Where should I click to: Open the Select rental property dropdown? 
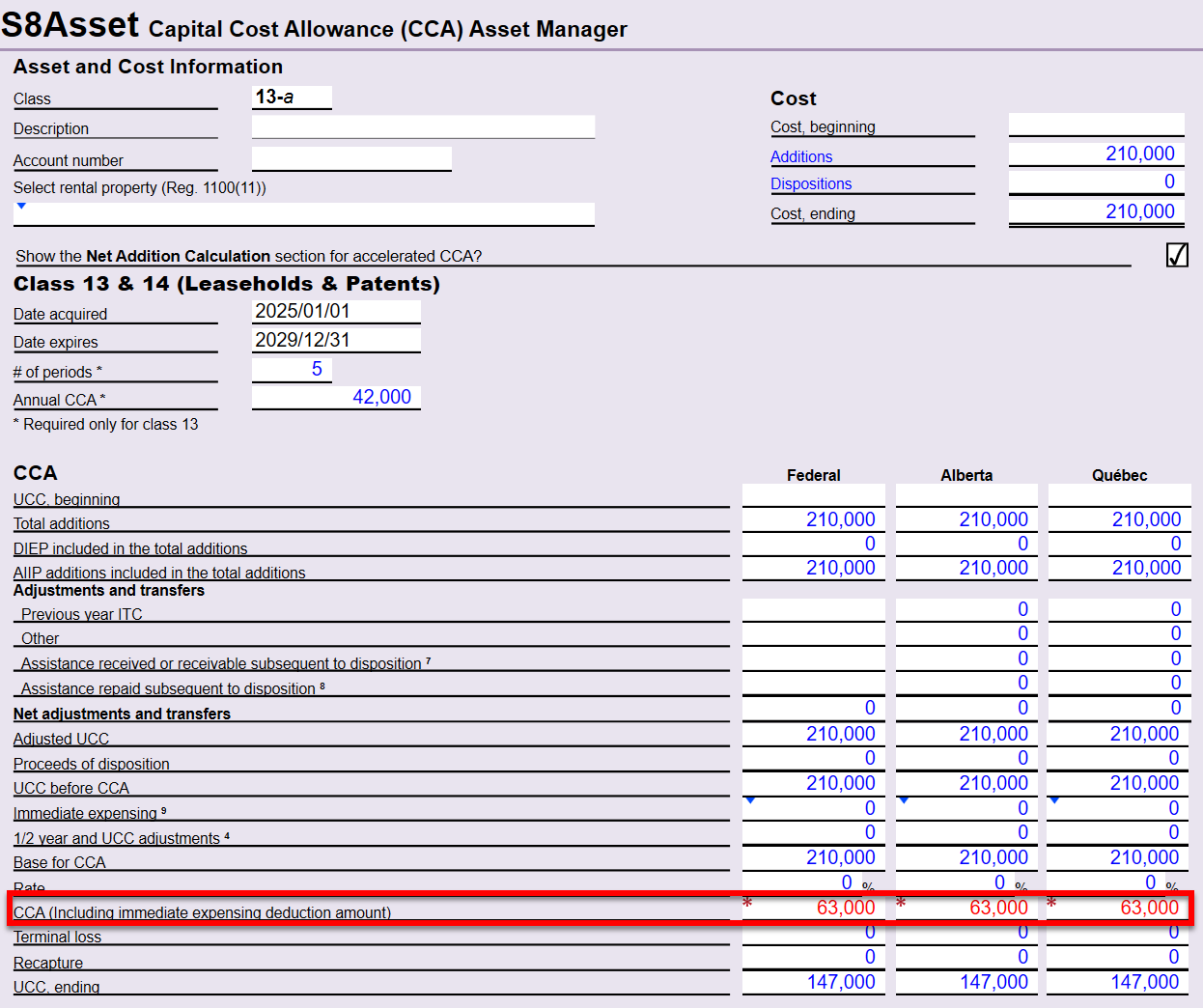(21, 207)
